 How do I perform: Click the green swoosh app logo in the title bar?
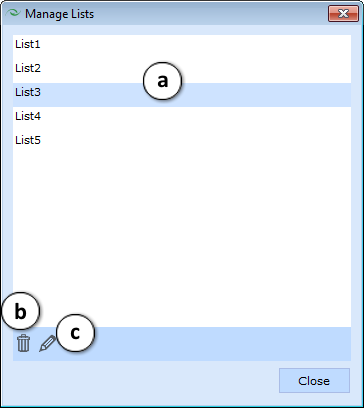[x=13, y=14]
